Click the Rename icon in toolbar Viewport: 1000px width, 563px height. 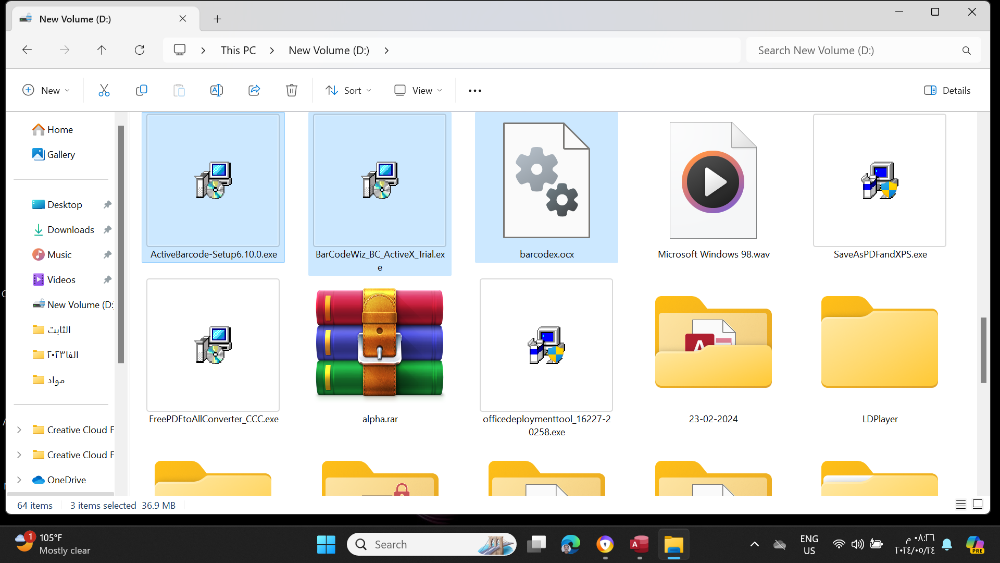pos(217,91)
